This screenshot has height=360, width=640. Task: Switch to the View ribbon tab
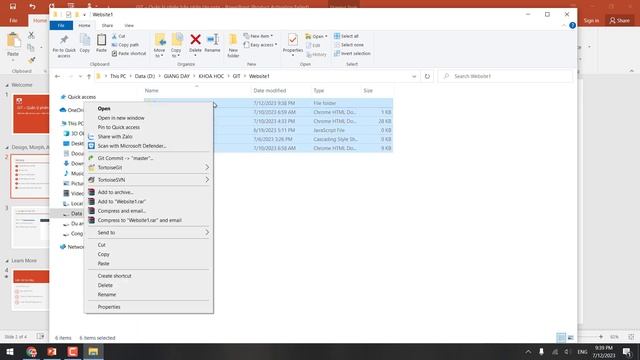(x=129, y=25)
